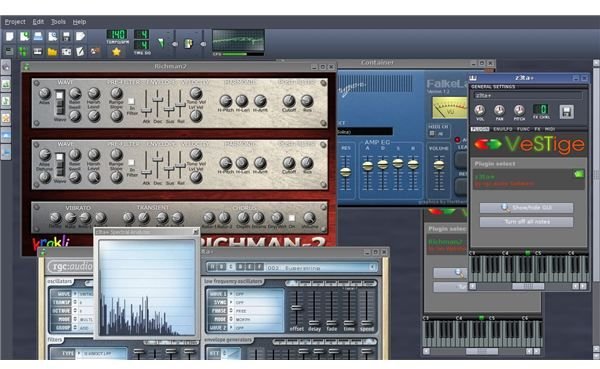
Task: Toggle In Filter checkbox in second Richman2 module
Action: 131,163
